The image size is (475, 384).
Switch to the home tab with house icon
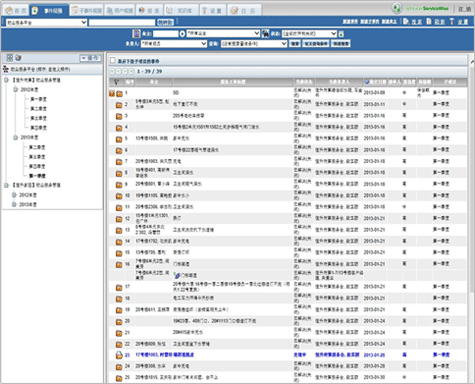tap(16, 10)
